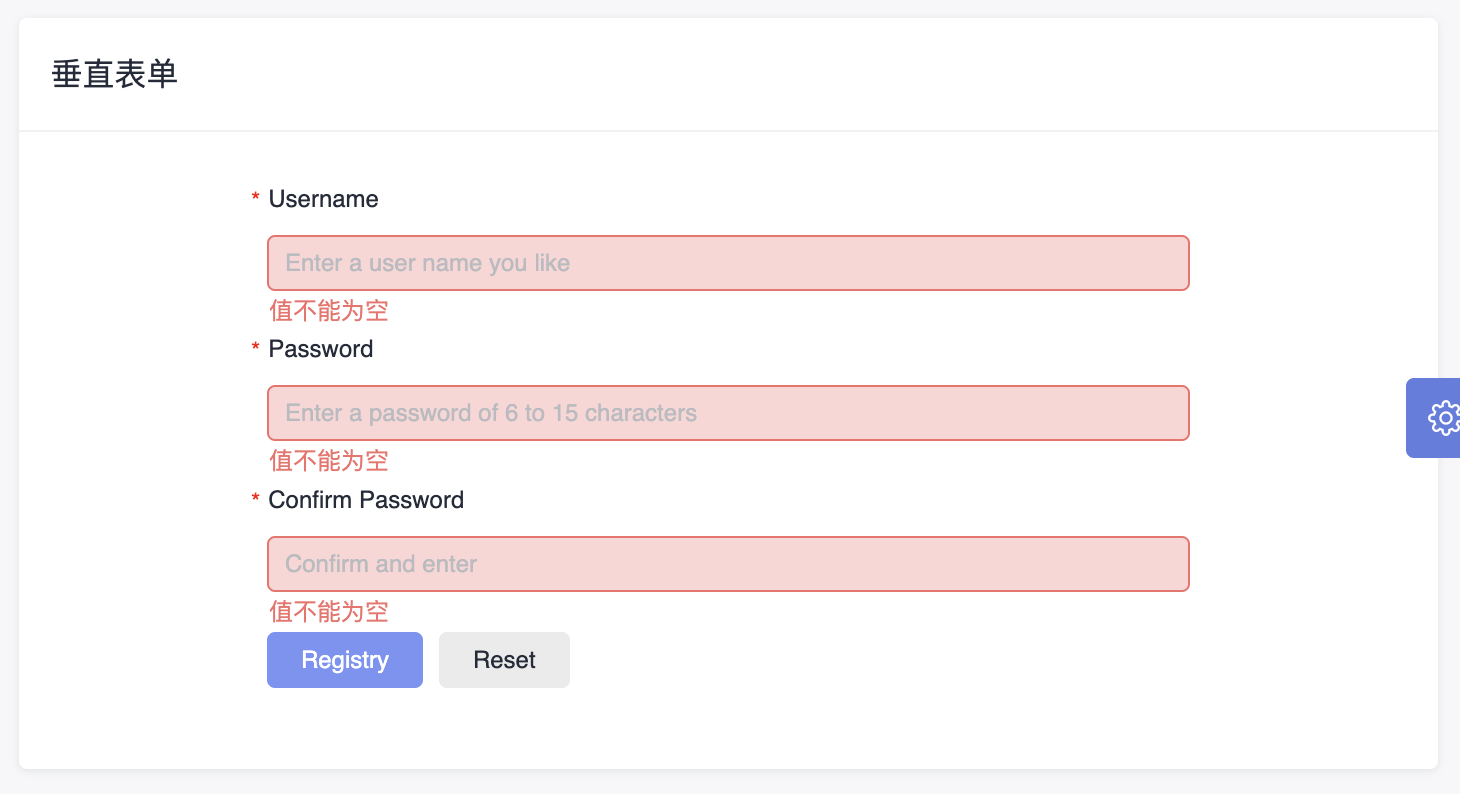Click the required asterisk beside Password
Image resolution: width=1460 pixels, height=794 pixels.
(x=256, y=349)
